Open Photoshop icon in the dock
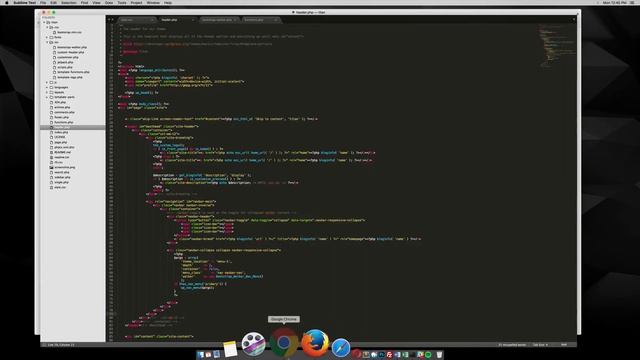Image resolution: width=640 pixels, height=360 pixels. [382, 355]
